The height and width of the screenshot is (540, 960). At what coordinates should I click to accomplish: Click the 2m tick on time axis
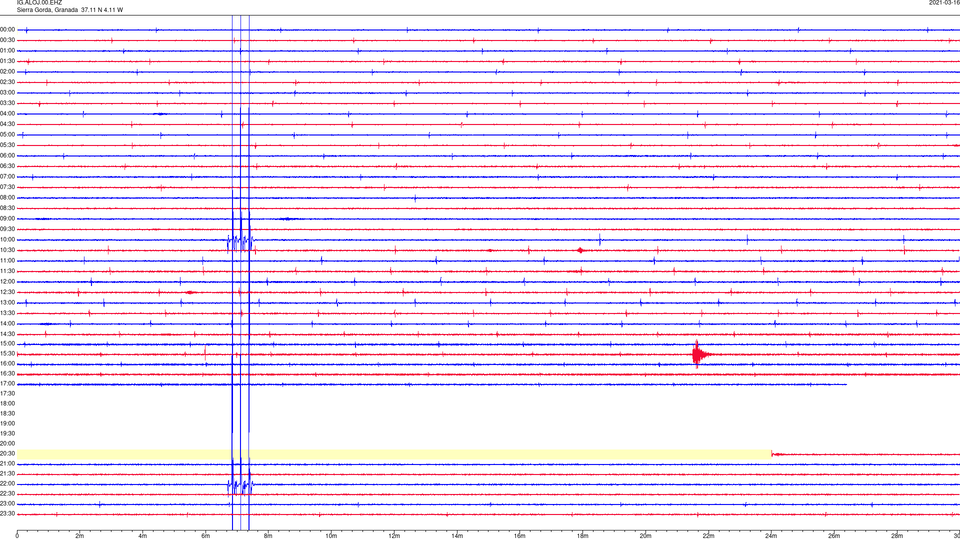click(x=80, y=536)
